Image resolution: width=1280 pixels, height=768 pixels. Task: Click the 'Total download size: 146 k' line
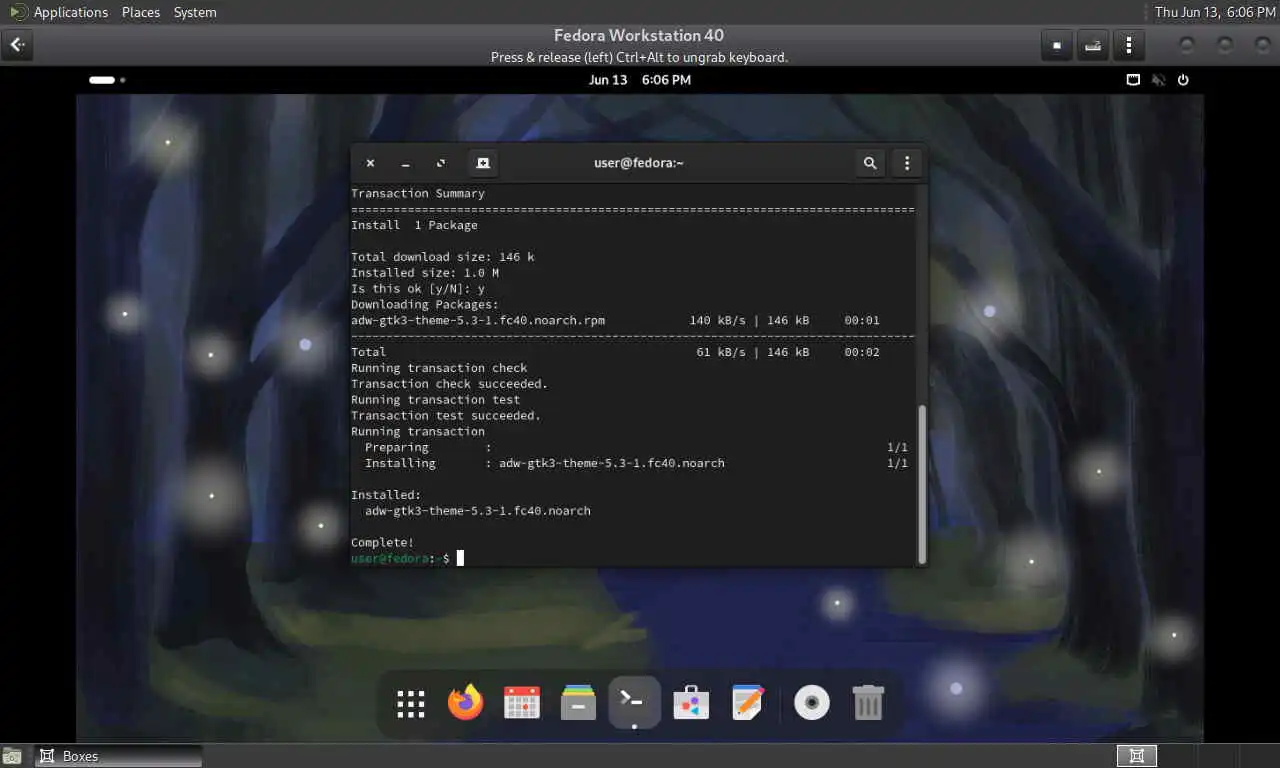[443, 257]
